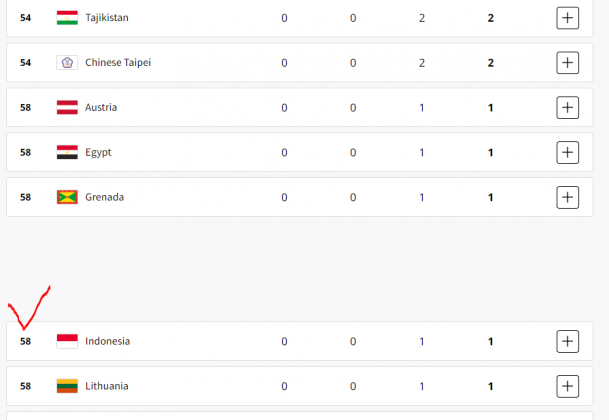Click the Egypt flag icon
The image size is (609, 420).
(68, 152)
